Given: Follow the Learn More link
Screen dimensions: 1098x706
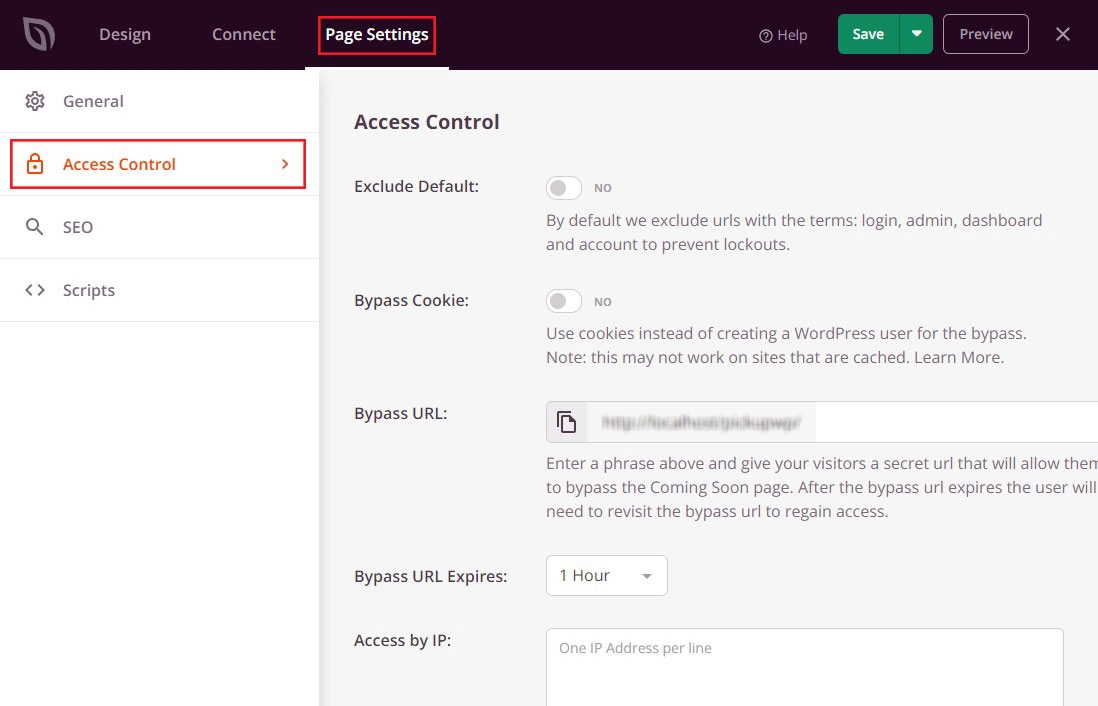Looking at the screenshot, I should [x=958, y=357].
